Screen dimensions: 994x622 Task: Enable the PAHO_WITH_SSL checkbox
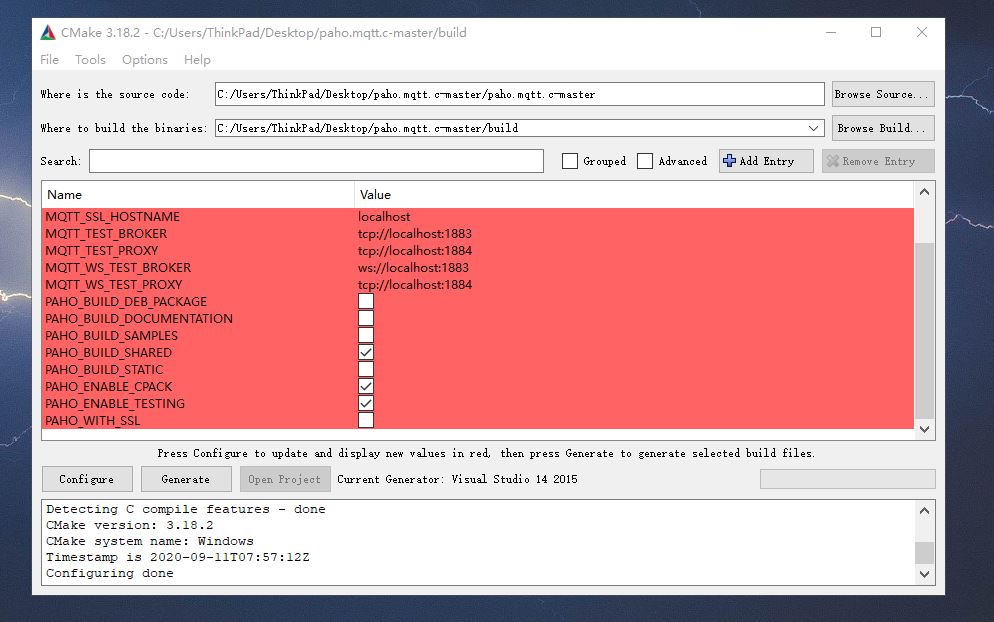(x=366, y=420)
